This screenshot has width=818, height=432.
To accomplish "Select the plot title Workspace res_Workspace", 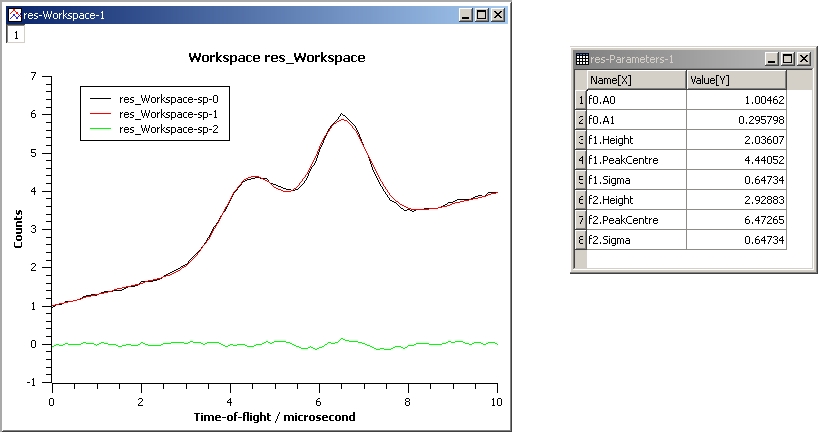I will 276,58.
